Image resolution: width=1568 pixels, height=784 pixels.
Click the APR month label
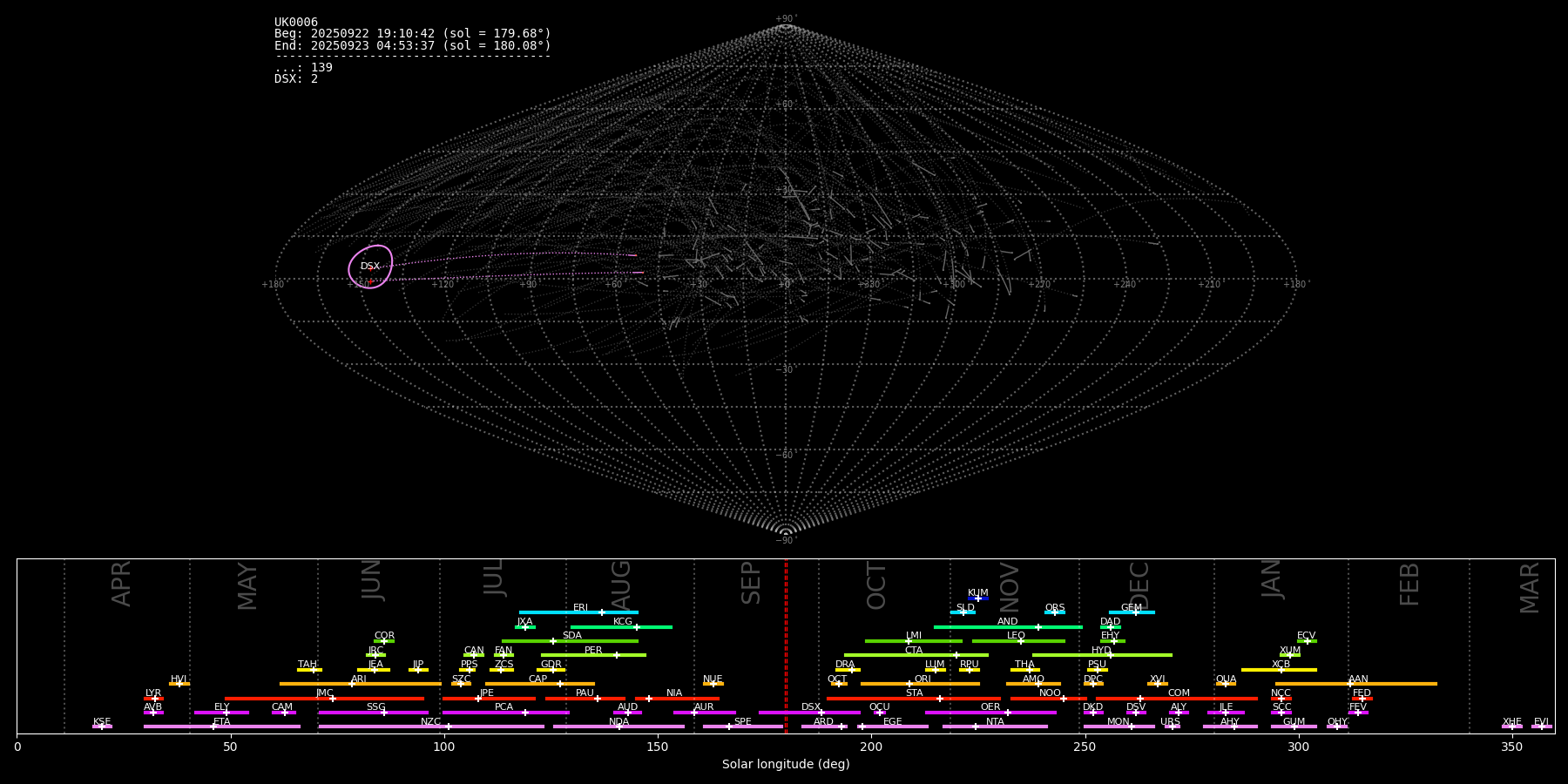coord(121,584)
